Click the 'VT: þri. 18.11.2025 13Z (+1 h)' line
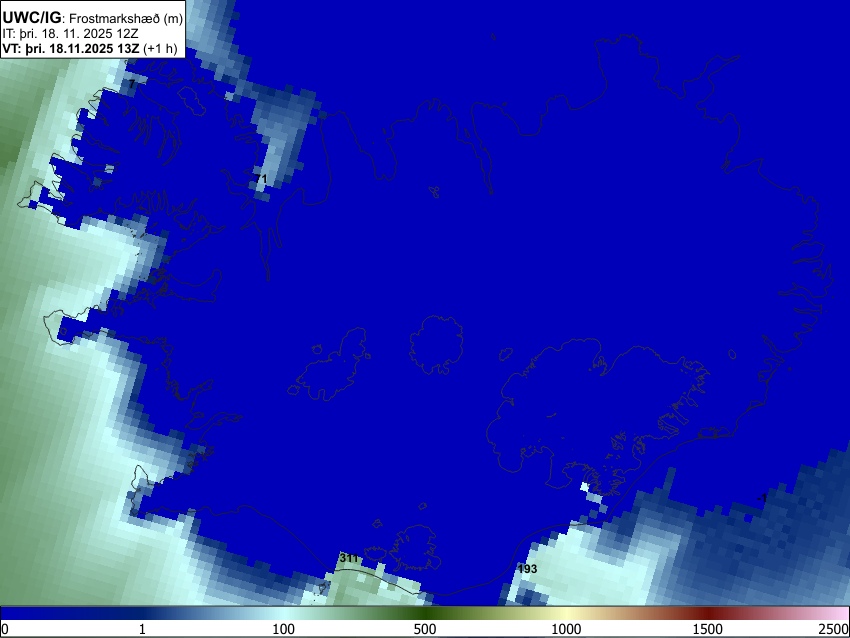Screen dimensions: 850x638 [x=90, y=48]
